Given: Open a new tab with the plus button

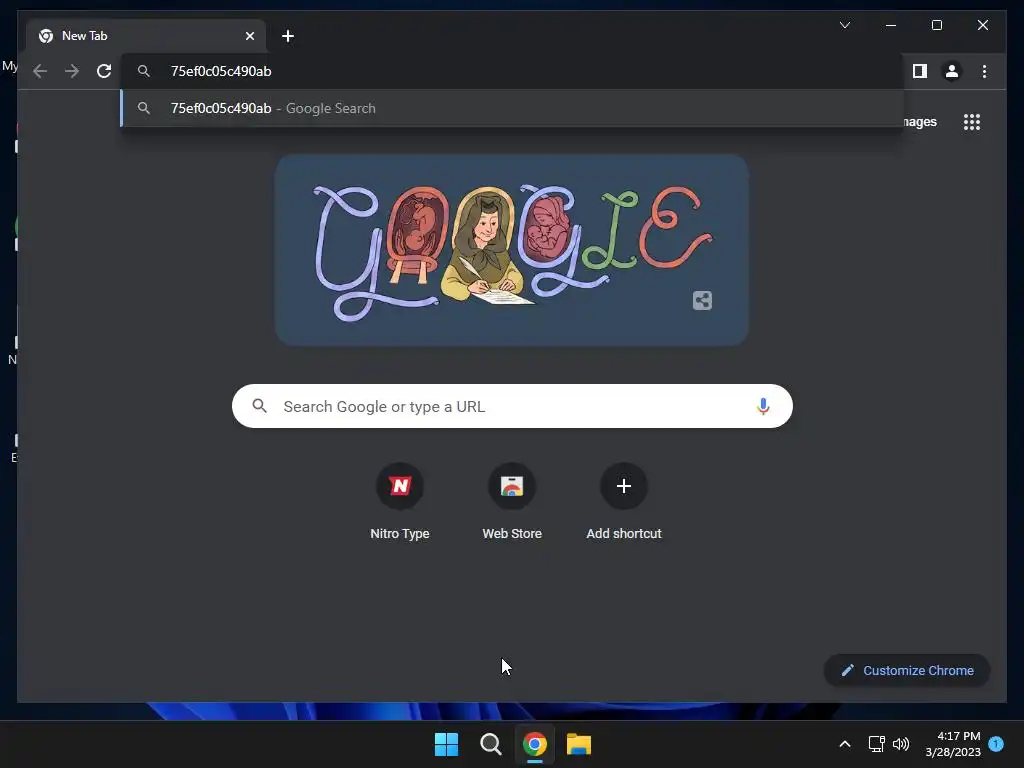Looking at the screenshot, I should 288,36.
